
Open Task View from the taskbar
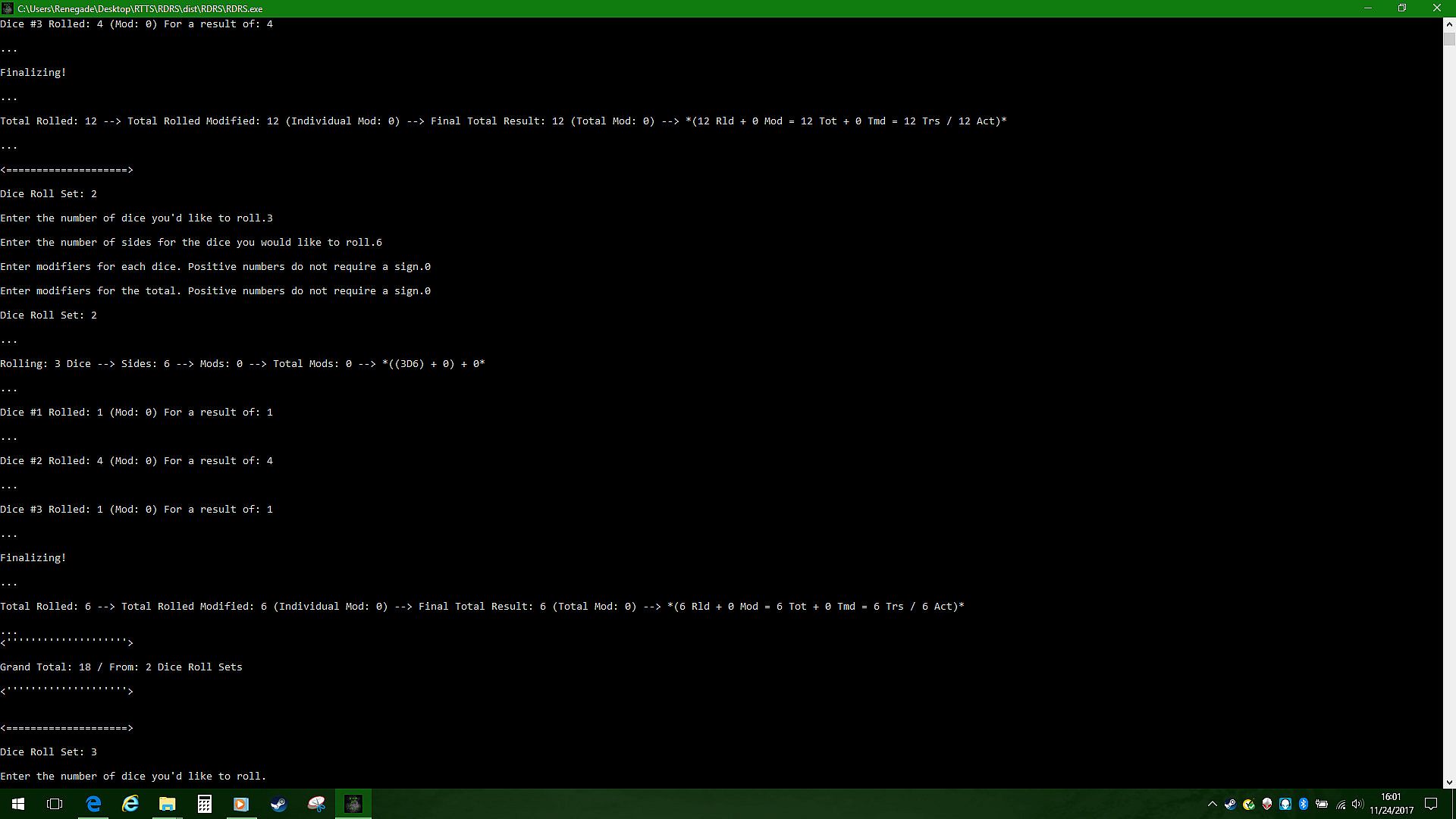[55, 804]
